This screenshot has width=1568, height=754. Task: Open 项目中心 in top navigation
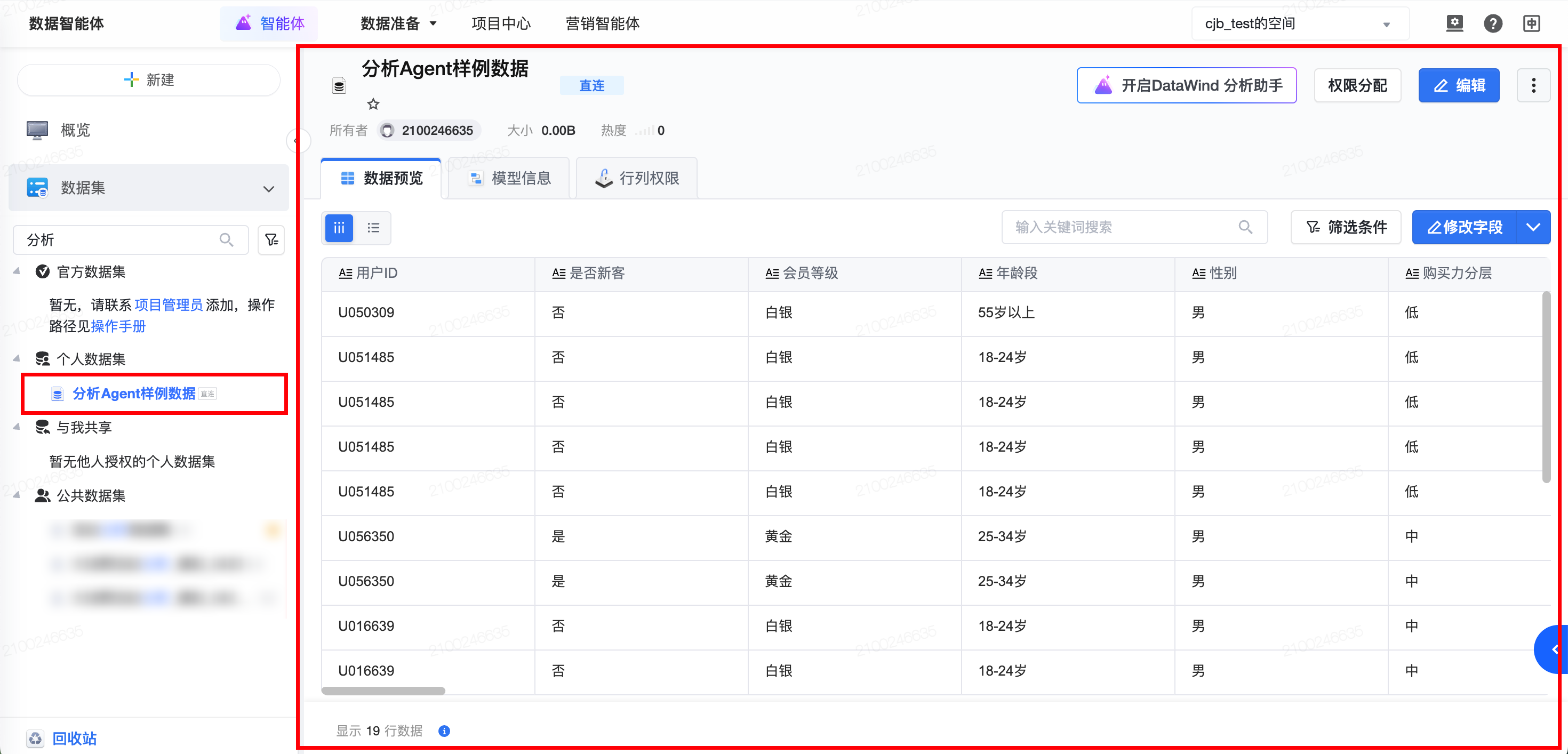[501, 24]
